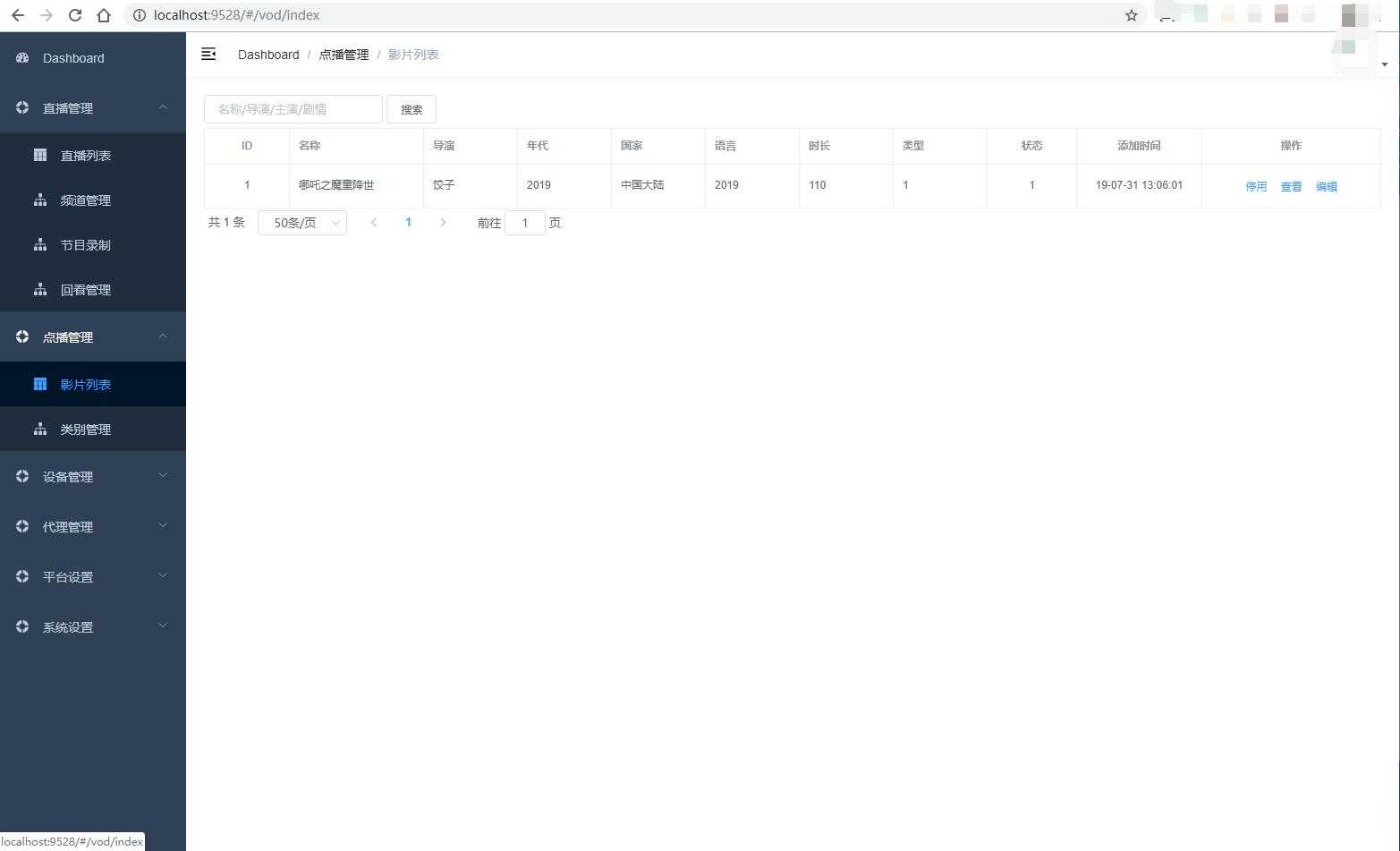
Task: Go to next page arrow in pagination
Action: (x=443, y=223)
